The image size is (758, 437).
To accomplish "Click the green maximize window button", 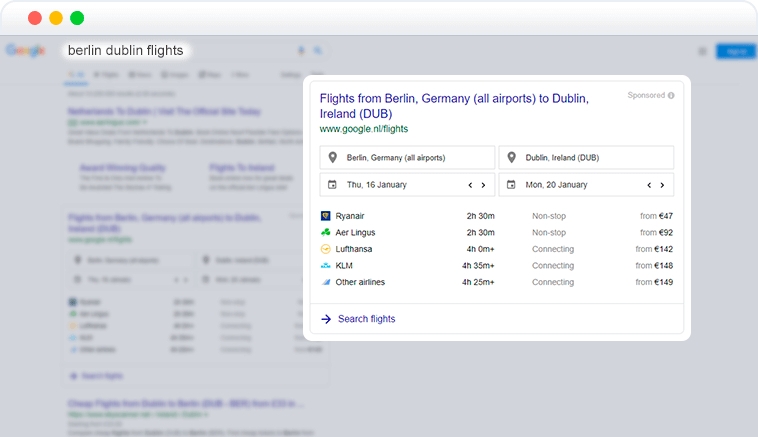I will pyautogui.click(x=77, y=18).
